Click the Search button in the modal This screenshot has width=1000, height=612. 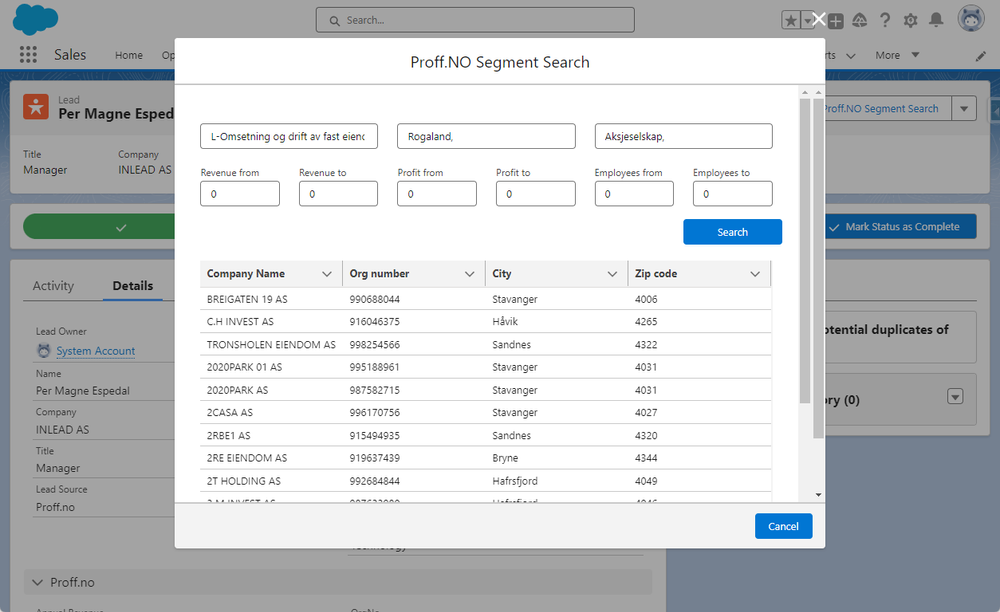(x=732, y=232)
